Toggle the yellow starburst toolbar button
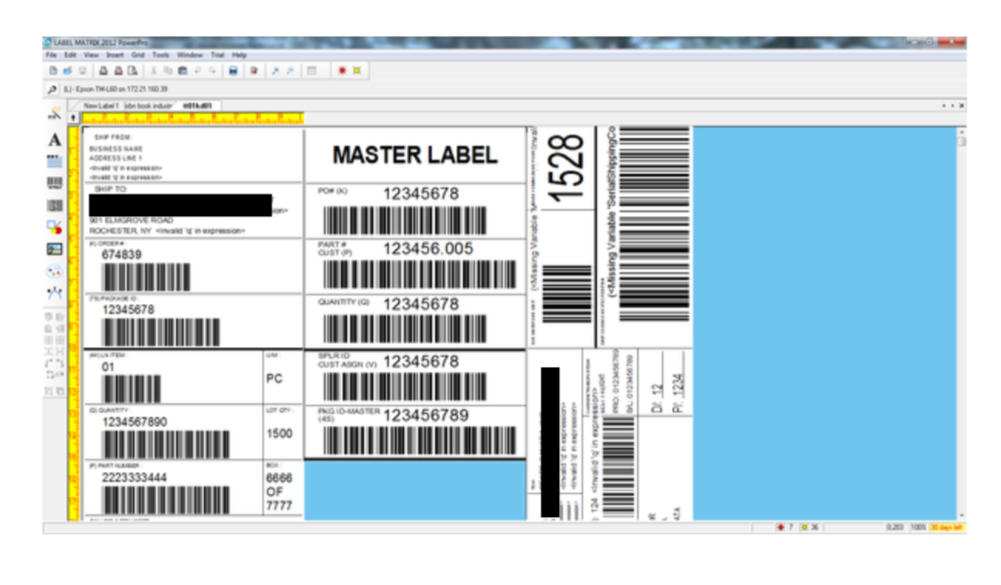The image size is (1001, 585). point(355,70)
